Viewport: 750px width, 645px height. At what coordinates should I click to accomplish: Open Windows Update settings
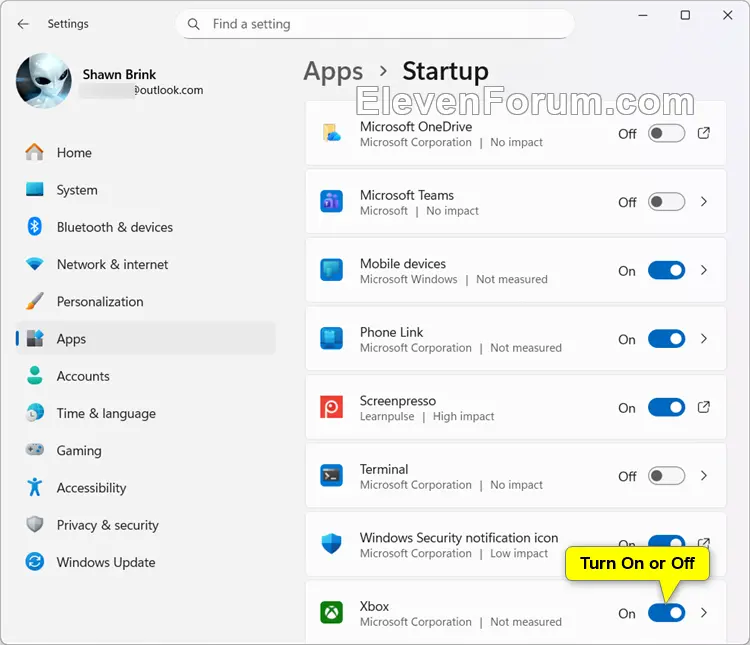point(146,562)
